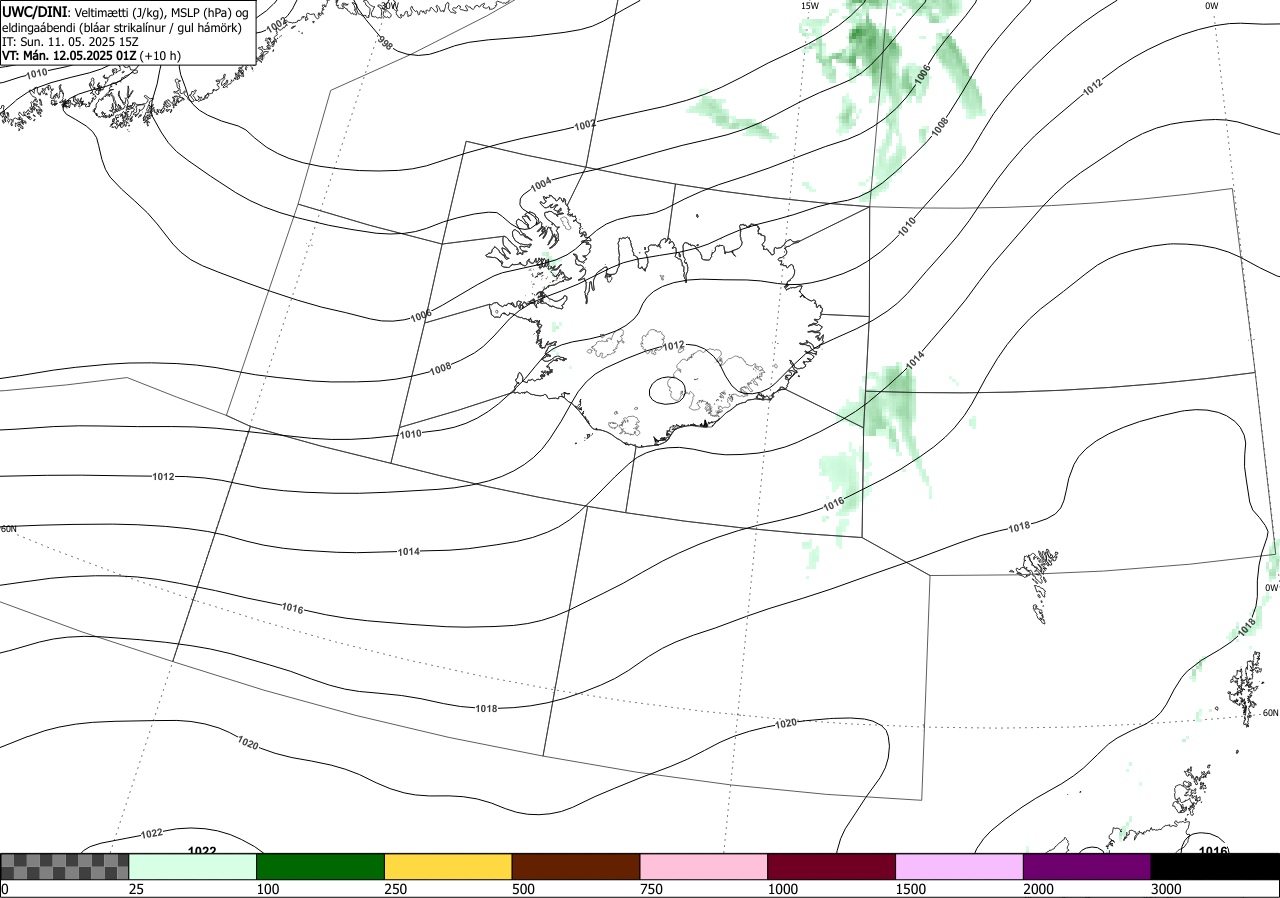Click the '1018' label near the Faroe Islands
Image resolution: width=1280 pixels, height=898 pixels.
(1019, 527)
